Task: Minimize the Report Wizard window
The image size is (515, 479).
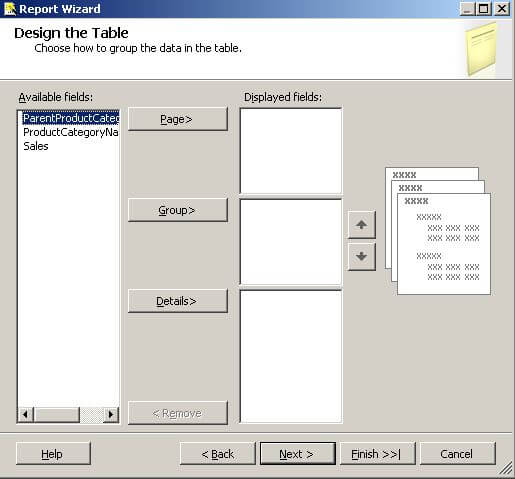Action: 468,9
